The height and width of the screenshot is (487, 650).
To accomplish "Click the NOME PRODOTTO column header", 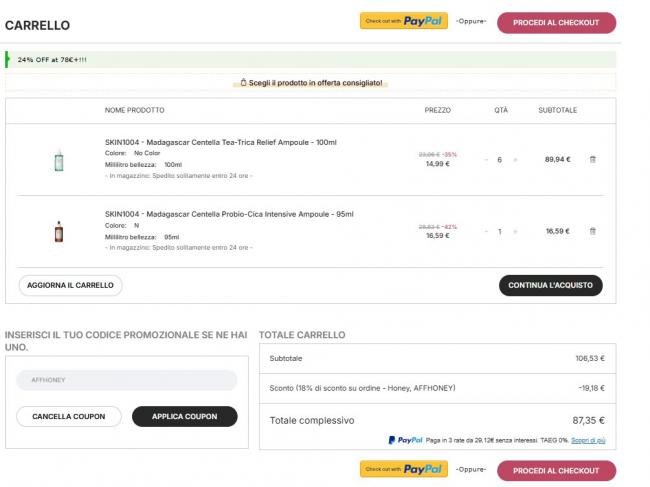I will (x=134, y=110).
